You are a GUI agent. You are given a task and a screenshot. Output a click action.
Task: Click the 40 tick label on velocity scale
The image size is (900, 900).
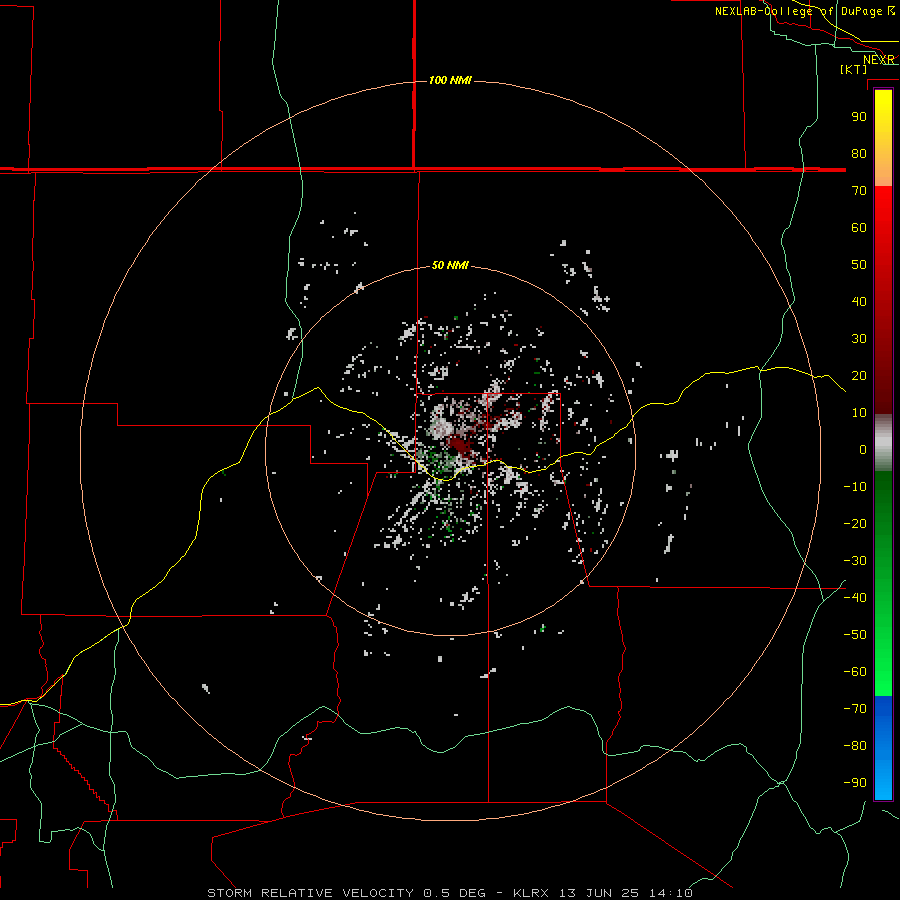click(x=859, y=301)
